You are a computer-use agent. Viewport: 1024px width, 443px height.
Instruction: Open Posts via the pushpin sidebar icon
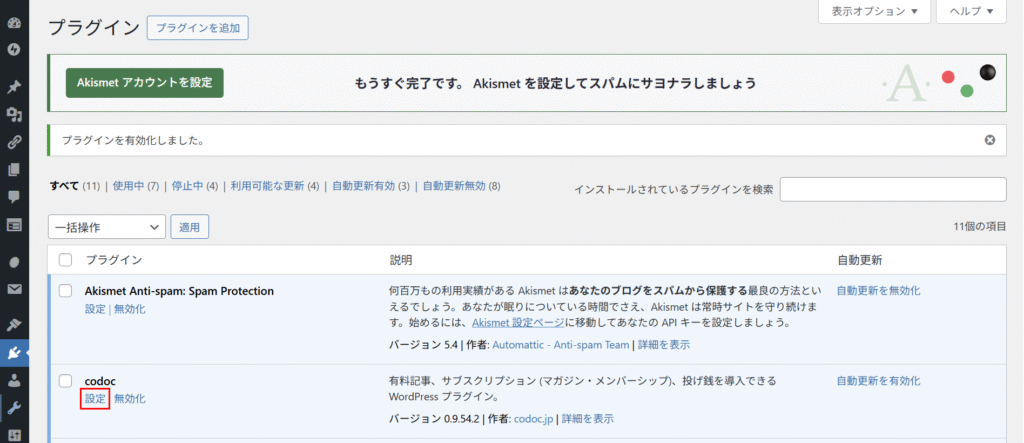(14, 88)
